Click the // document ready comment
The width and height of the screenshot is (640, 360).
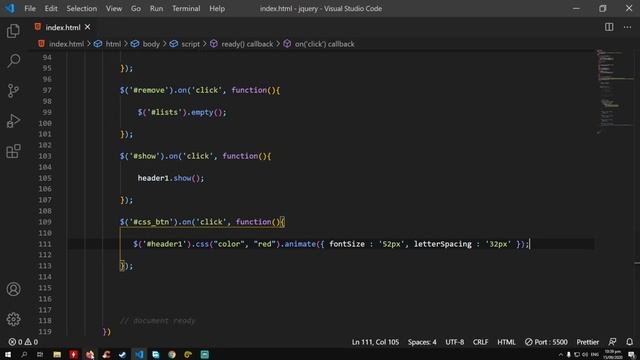tap(158, 321)
